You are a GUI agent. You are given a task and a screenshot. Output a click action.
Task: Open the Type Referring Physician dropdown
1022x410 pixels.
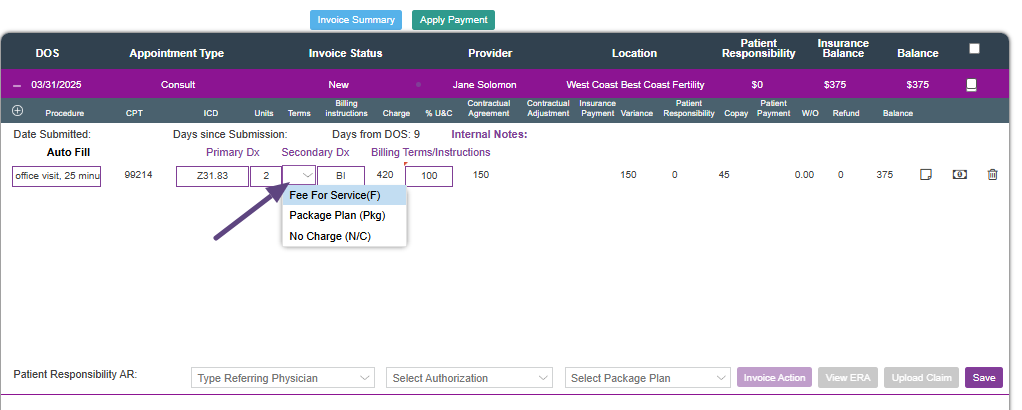(283, 378)
